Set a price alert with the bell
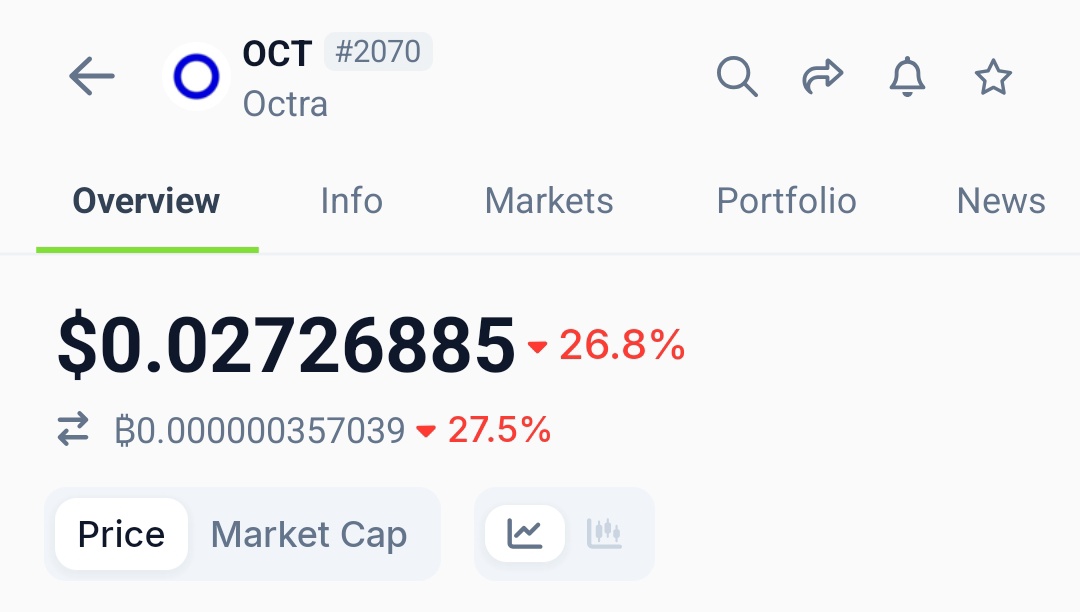 [907, 77]
